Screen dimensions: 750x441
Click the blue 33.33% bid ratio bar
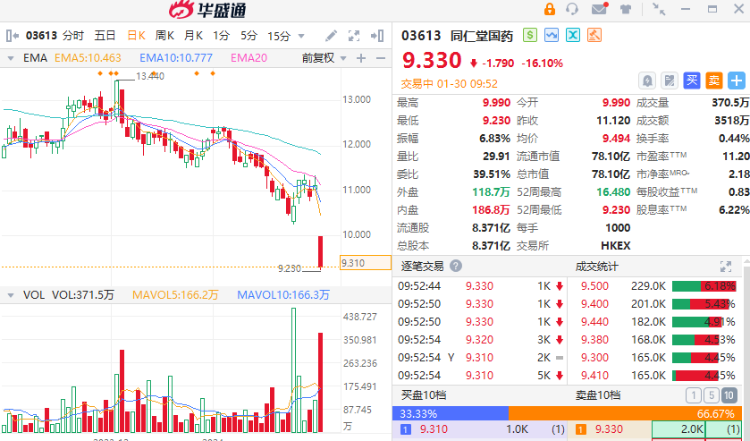click(x=450, y=413)
